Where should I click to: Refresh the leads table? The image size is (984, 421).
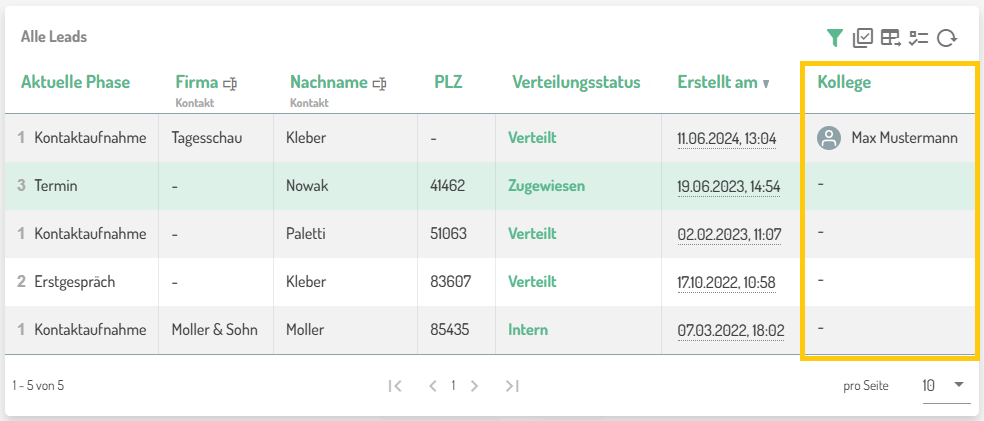947,38
